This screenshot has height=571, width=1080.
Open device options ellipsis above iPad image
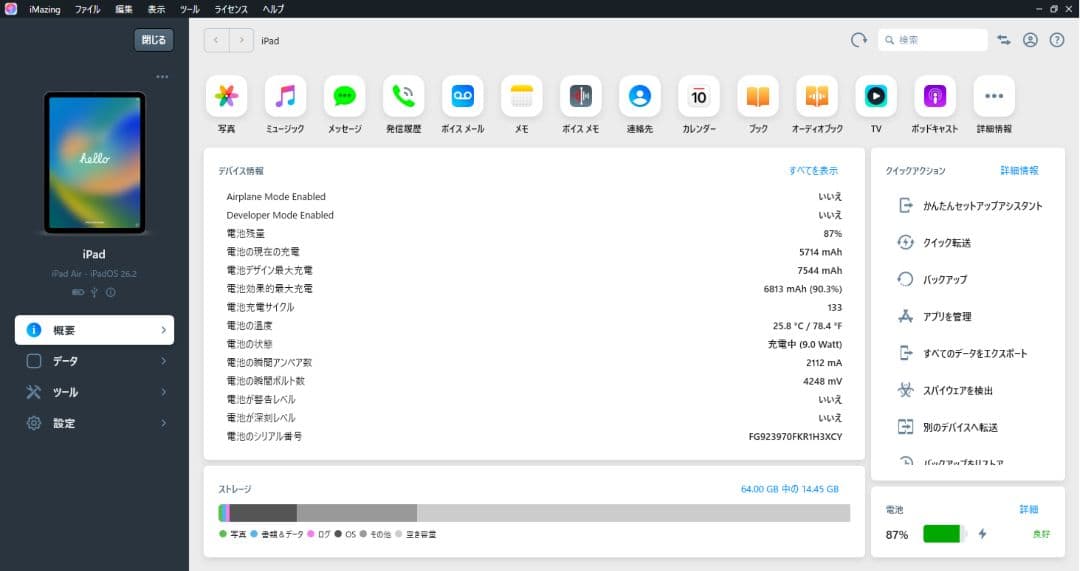tap(162, 76)
